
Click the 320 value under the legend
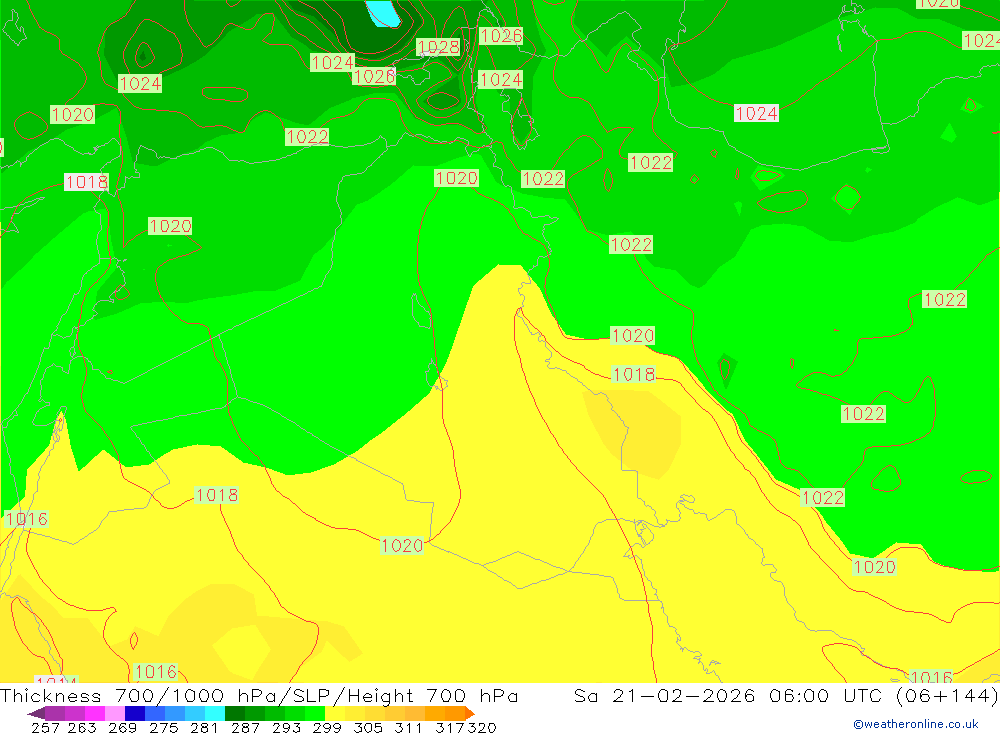(482, 727)
